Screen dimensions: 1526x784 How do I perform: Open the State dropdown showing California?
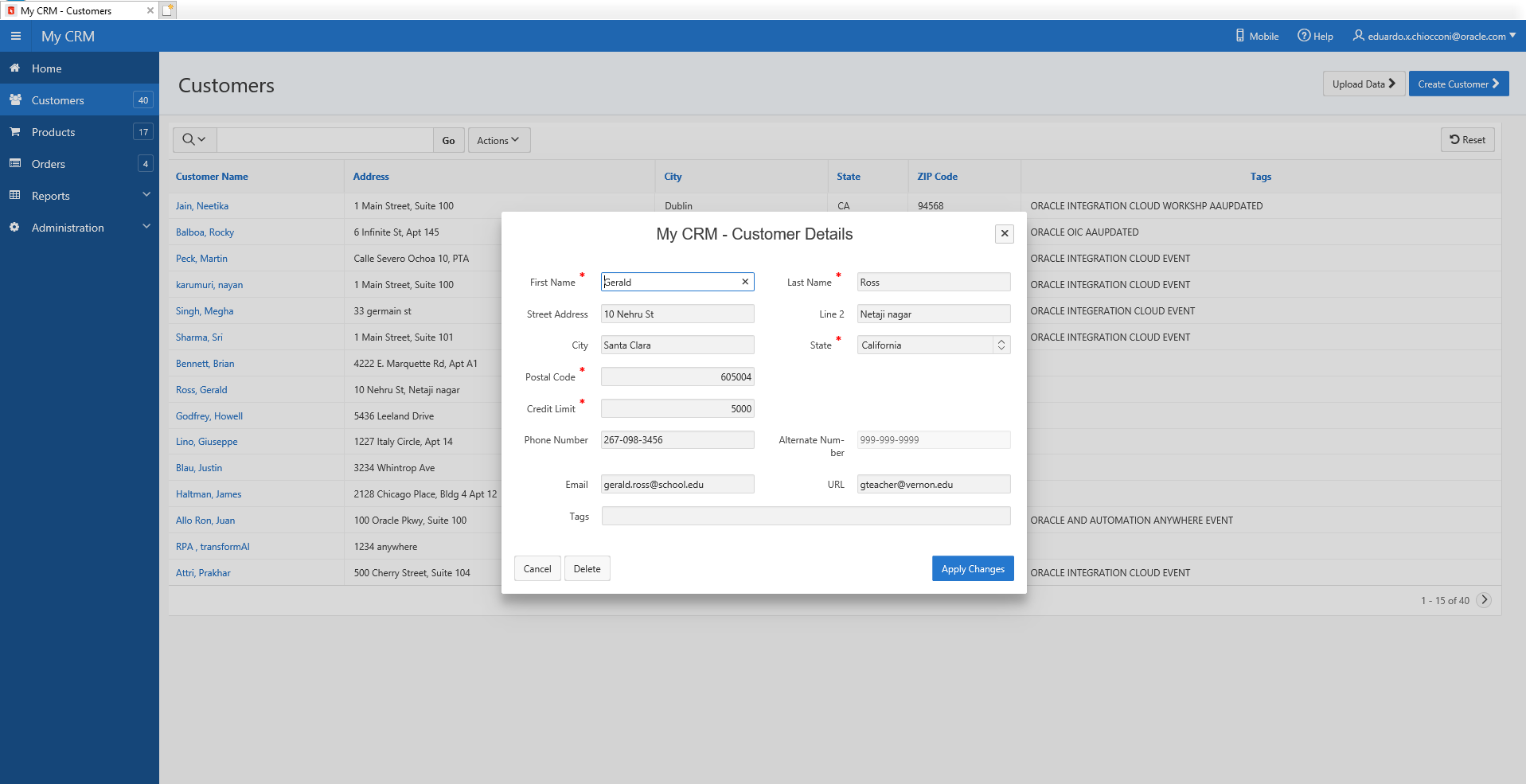933,345
